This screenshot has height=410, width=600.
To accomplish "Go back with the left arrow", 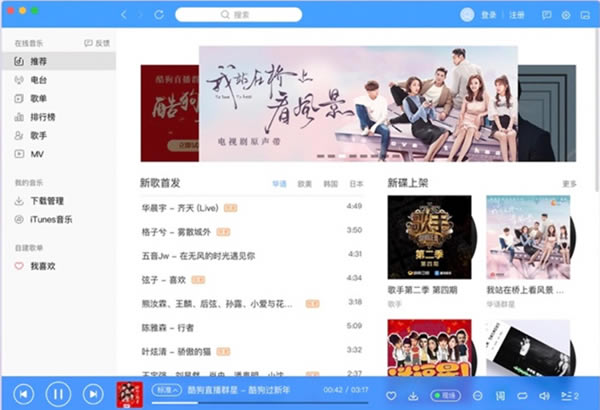I will [x=124, y=15].
